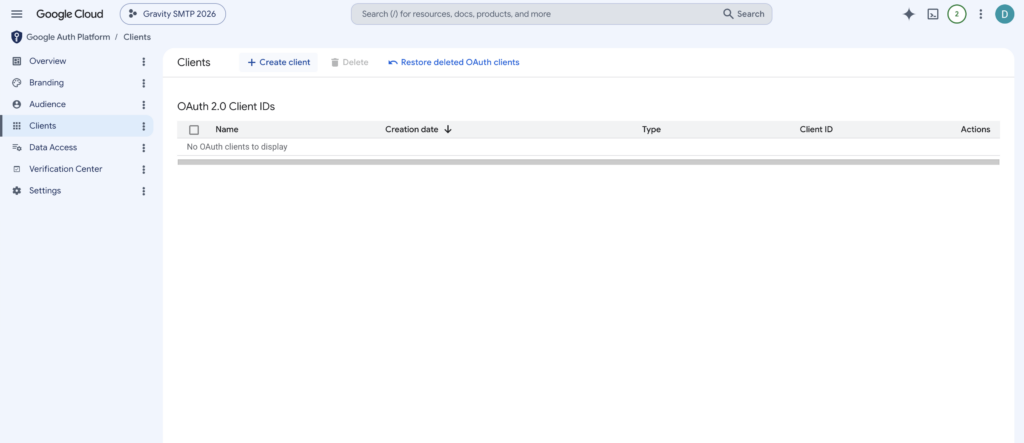Open the notifications badge showing 2
1024x443 pixels.
[957, 14]
